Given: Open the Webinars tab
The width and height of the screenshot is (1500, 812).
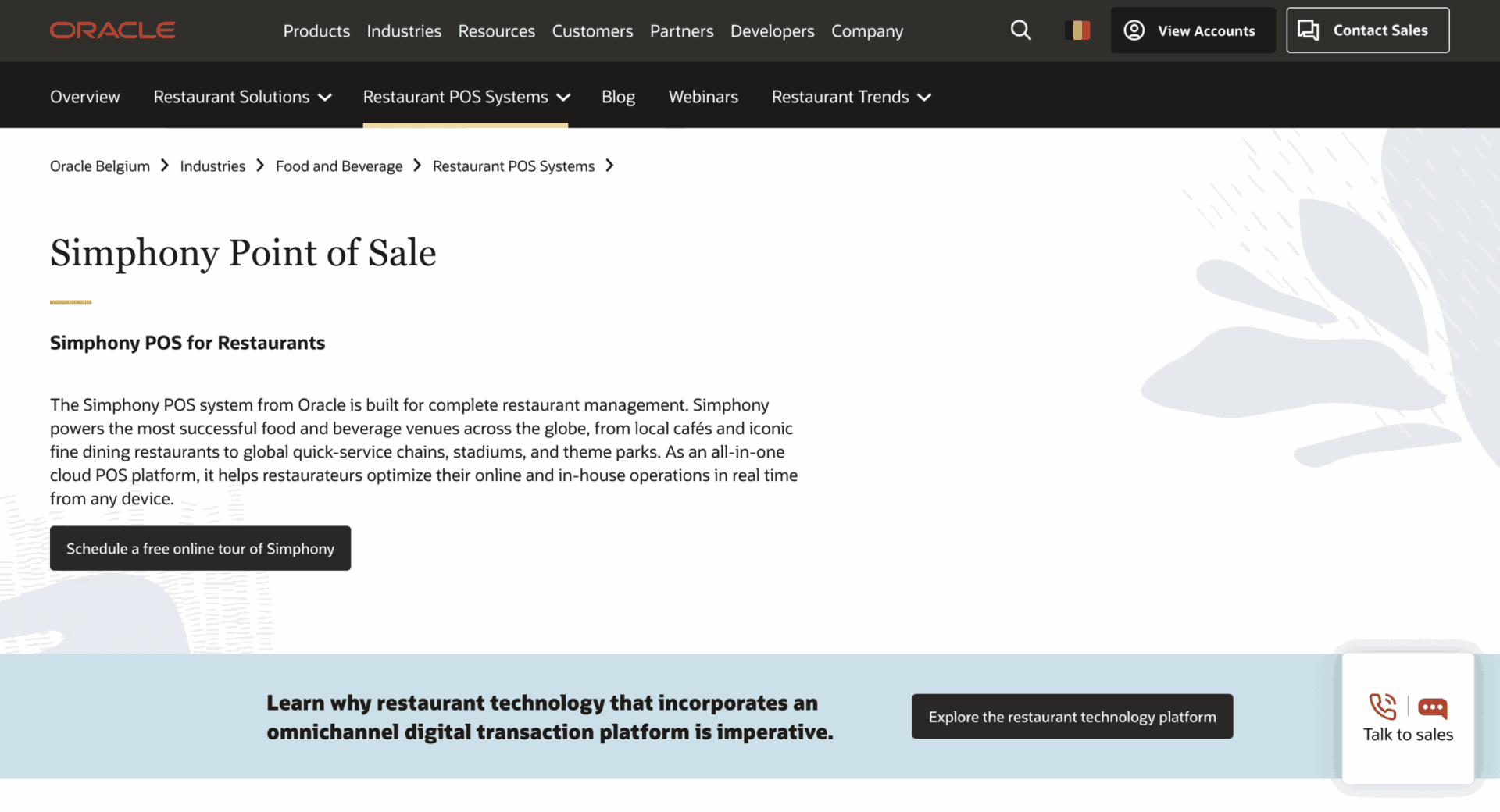Looking at the screenshot, I should 703,97.
